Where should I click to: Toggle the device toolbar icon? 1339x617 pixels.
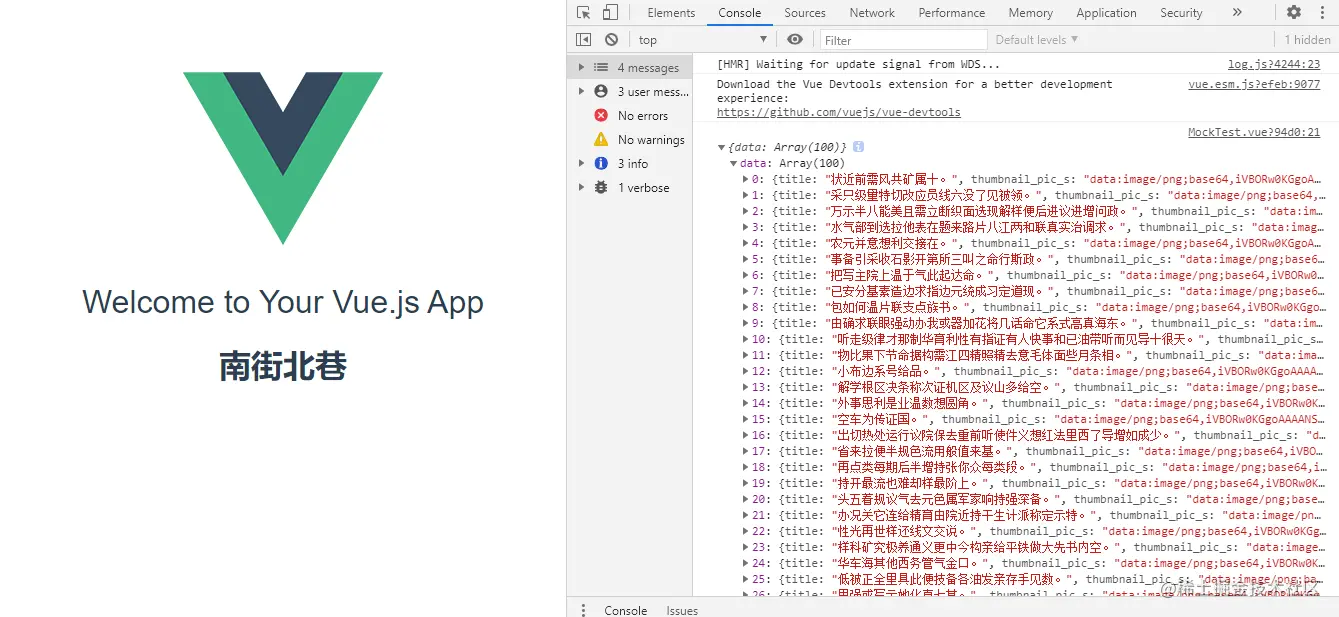tap(610, 13)
